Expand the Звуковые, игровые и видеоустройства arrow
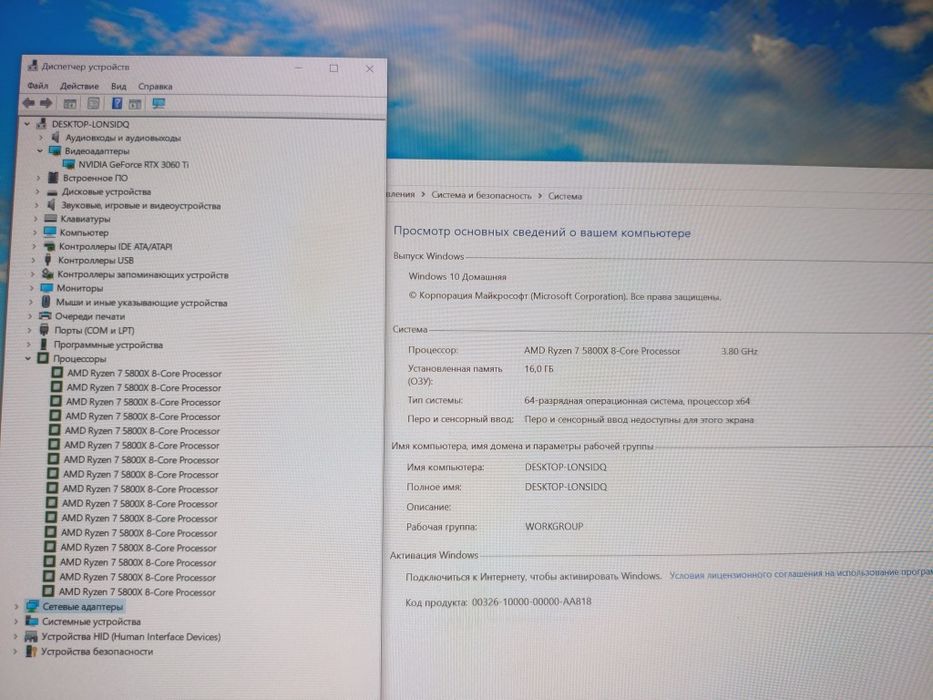 (36, 205)
